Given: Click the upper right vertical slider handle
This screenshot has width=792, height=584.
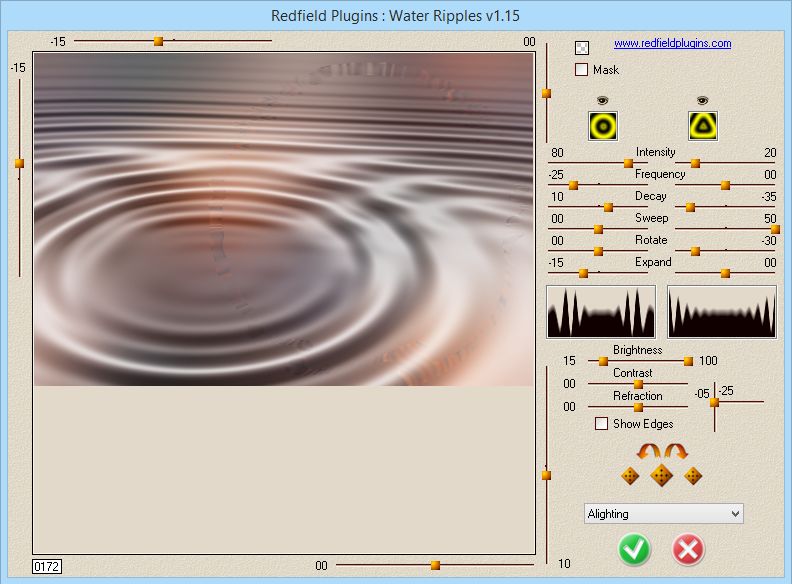Looking at the screenshot, I should [547, 93].
